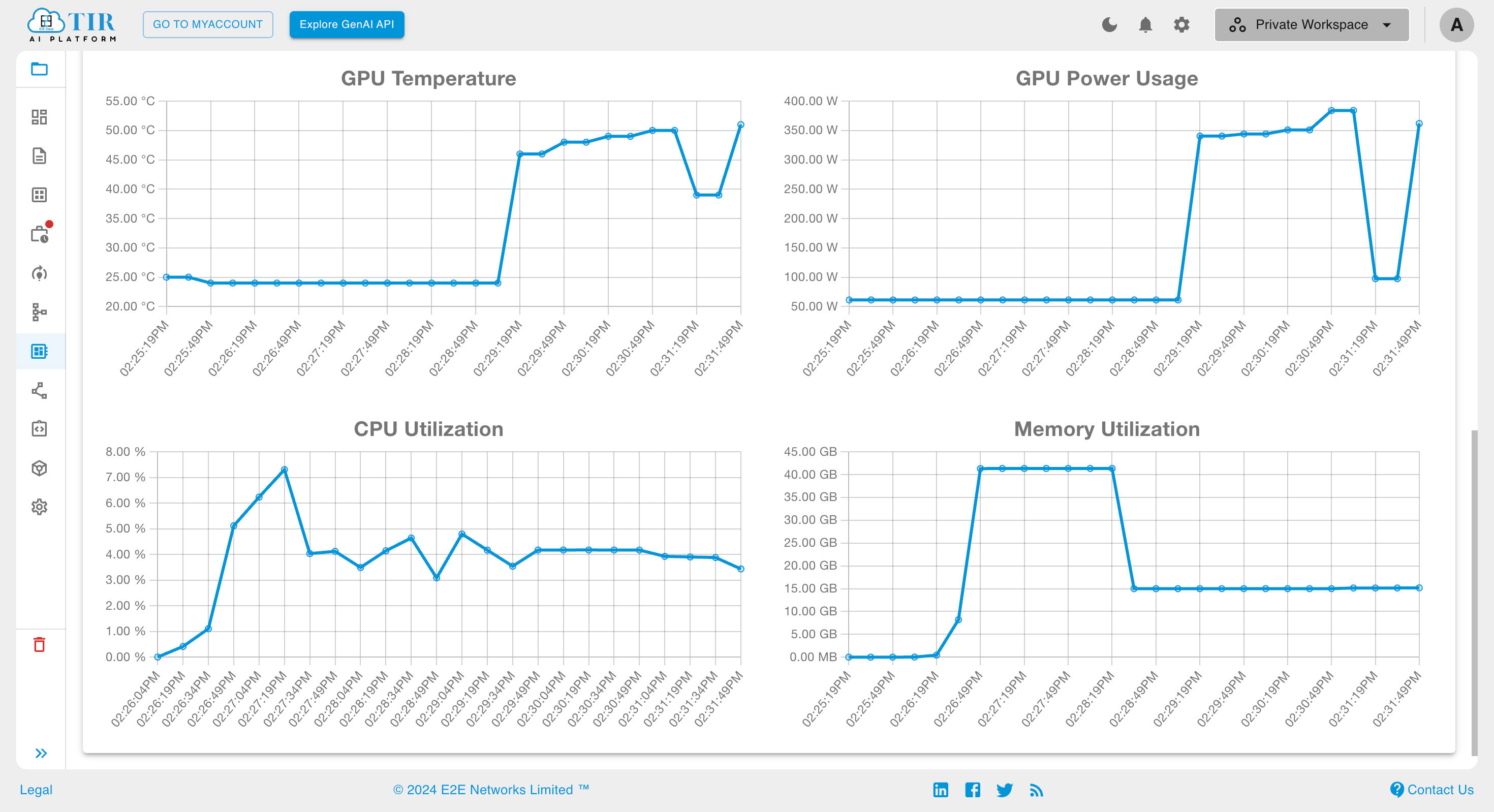Click the first GPU Power Usage data point
Image resolution: width=1494 pixels, height=812 pixels.
click(x=849, y=300)
